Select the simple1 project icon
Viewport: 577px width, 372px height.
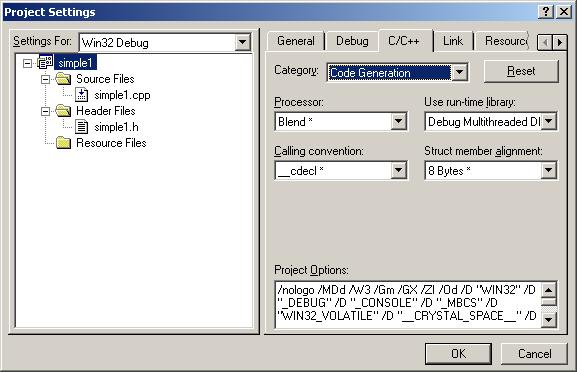(x=45, y=63)
